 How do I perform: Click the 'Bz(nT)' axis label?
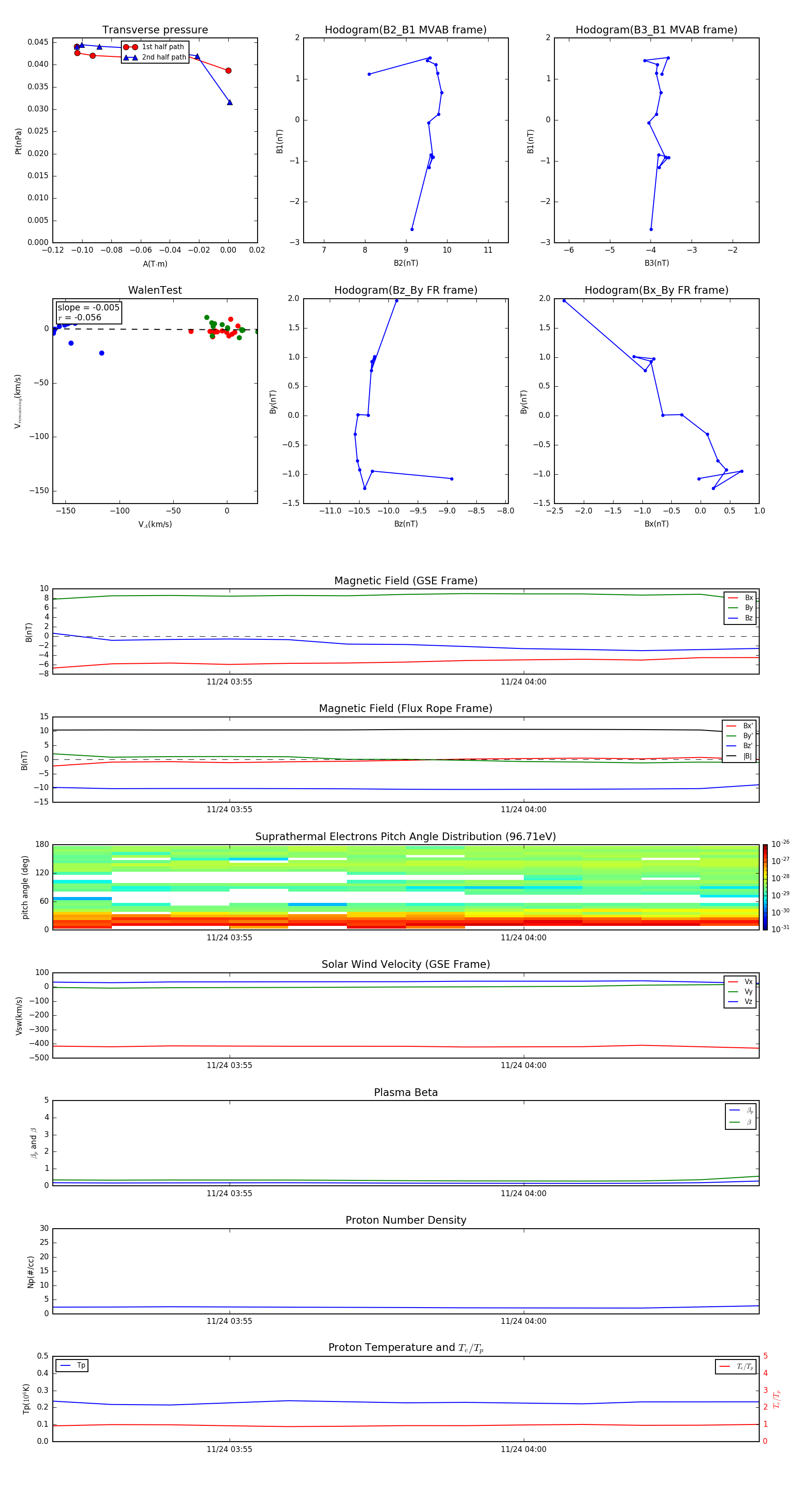[406, 524]
